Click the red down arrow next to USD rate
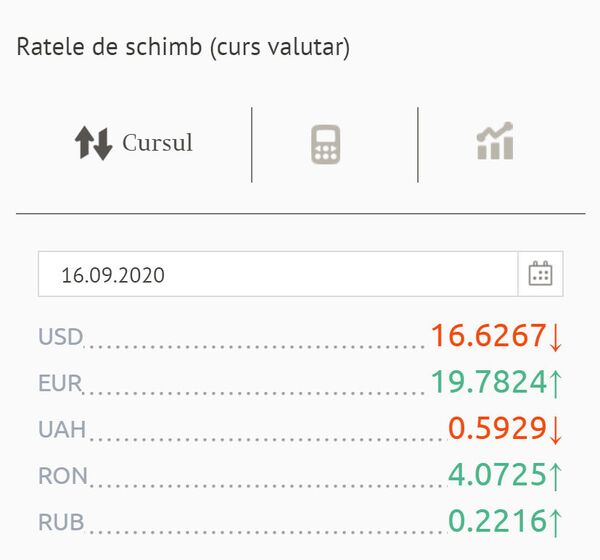This screenshot has height=560, width=600. pos(555,337)
